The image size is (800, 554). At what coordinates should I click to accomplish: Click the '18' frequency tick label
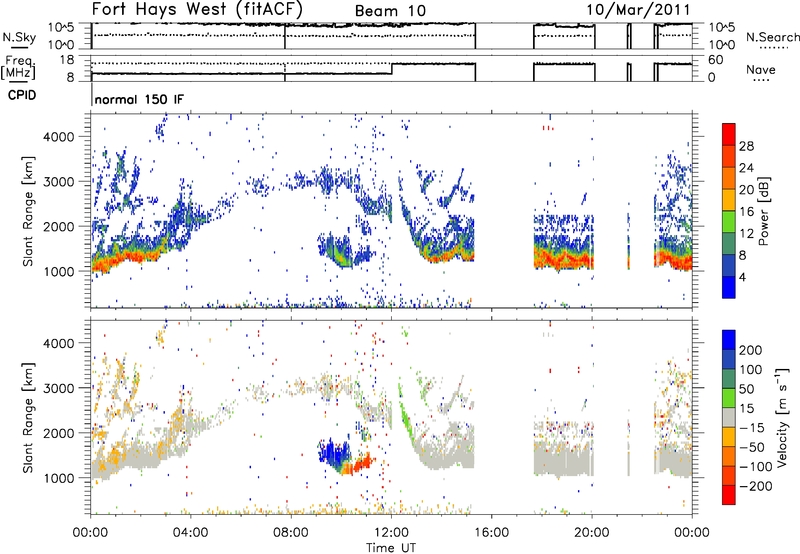pos(67,60)
